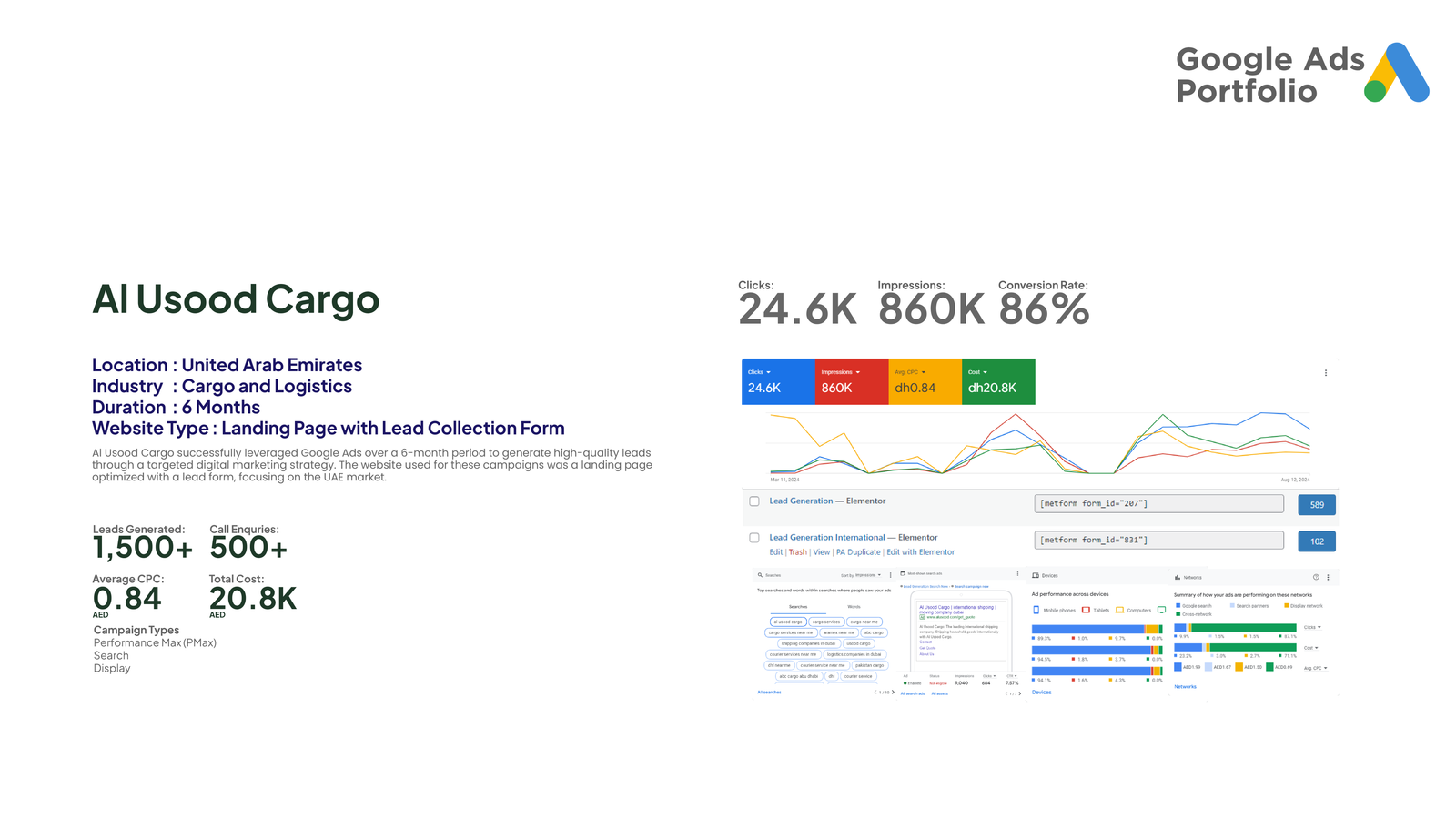
Task: Go to next search ad preview
Action: (x=1019, y=693)
